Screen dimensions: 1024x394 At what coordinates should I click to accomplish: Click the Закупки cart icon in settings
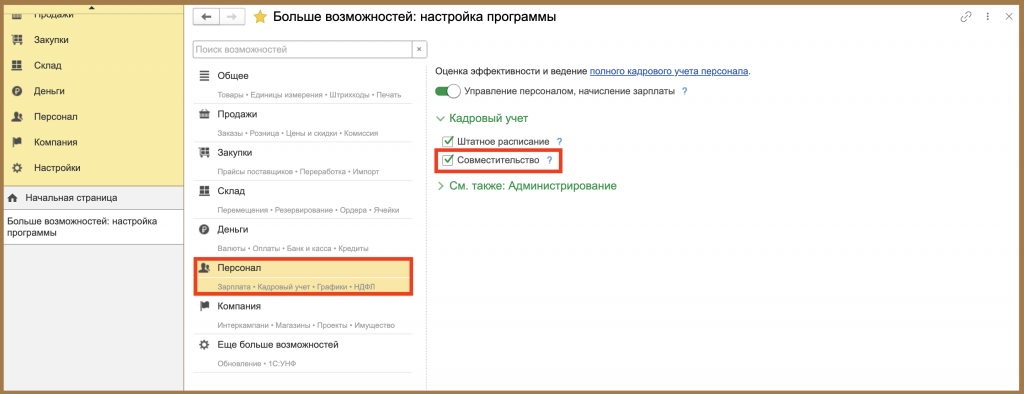point(204,153)
